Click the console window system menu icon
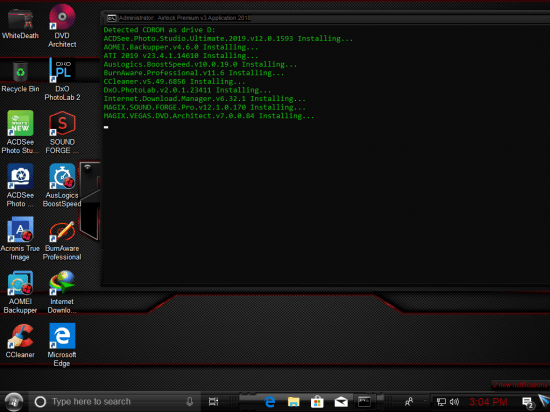This screenshot has height=412, width=550. click(112, 18)
